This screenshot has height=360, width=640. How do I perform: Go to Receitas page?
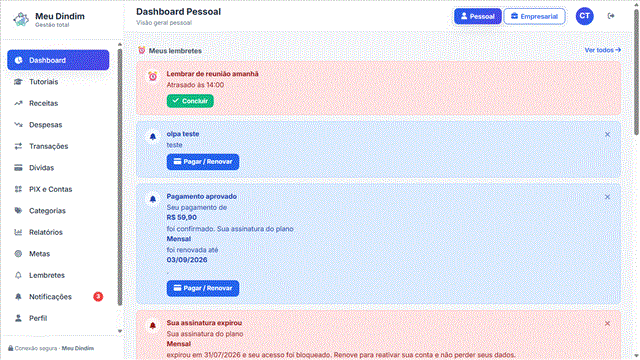point(58,103)
